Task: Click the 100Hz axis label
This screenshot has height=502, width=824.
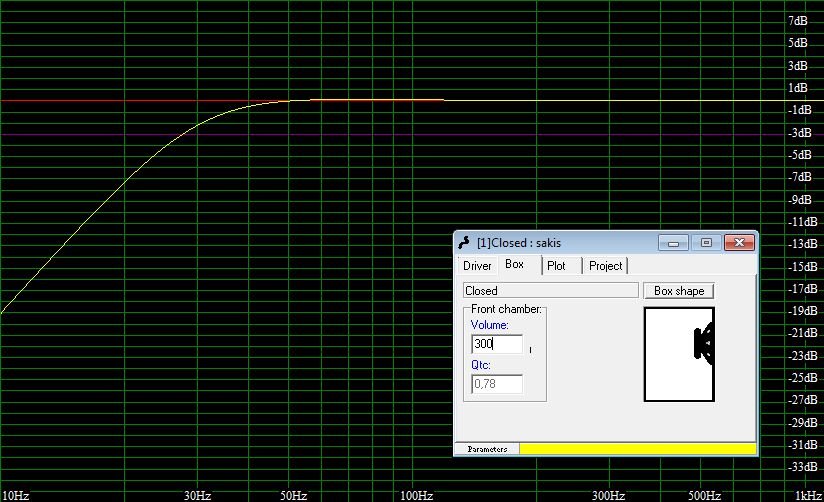Action: (x=417, y=496)
